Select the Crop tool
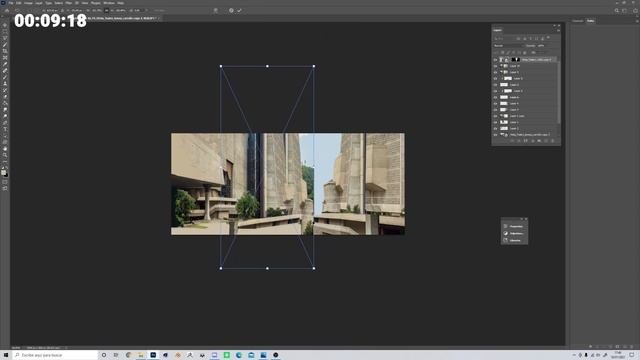Screen dimensions: 640x360 (5, 51)
